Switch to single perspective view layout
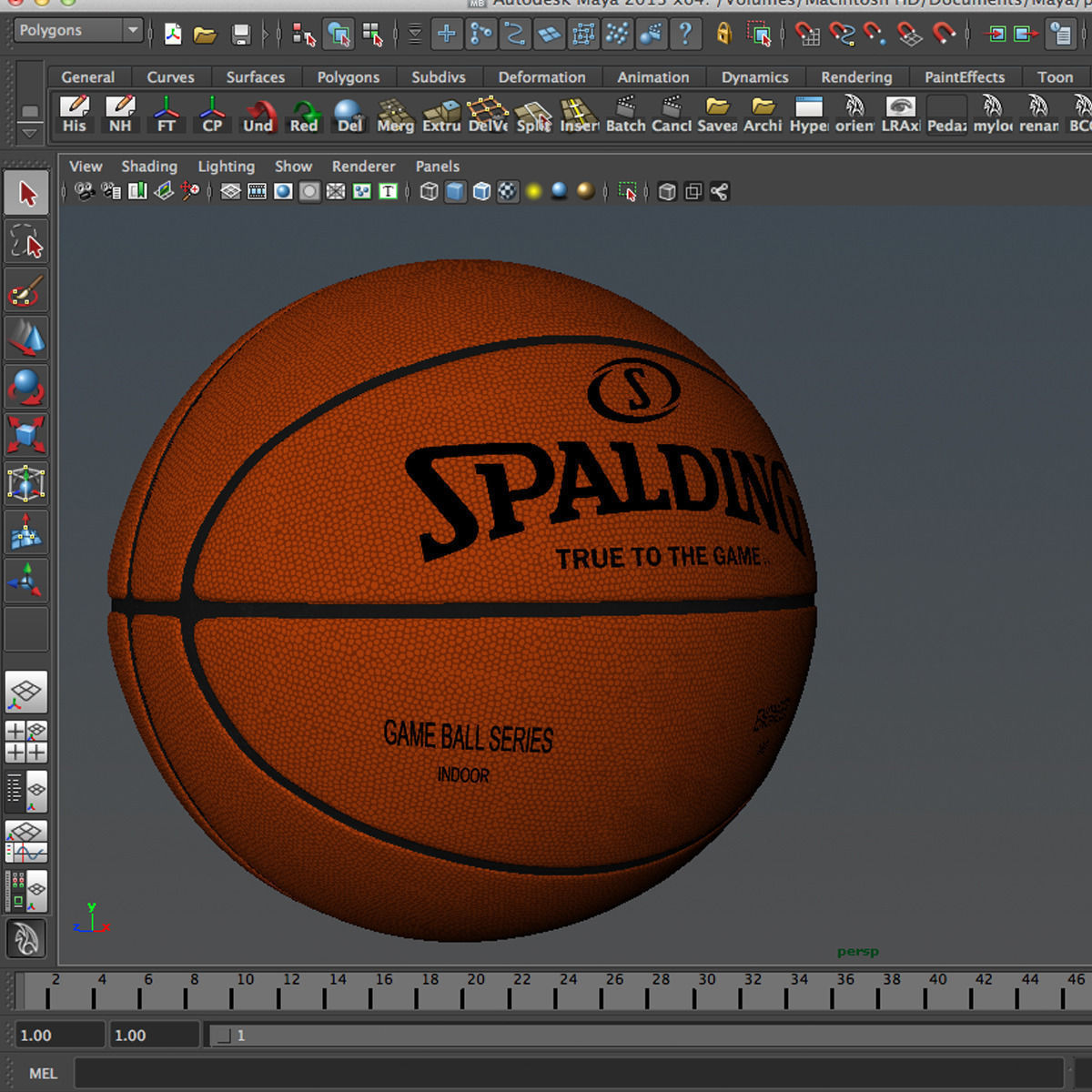1092x1092 pixels. pyautogui.click(x=26, y=693)
